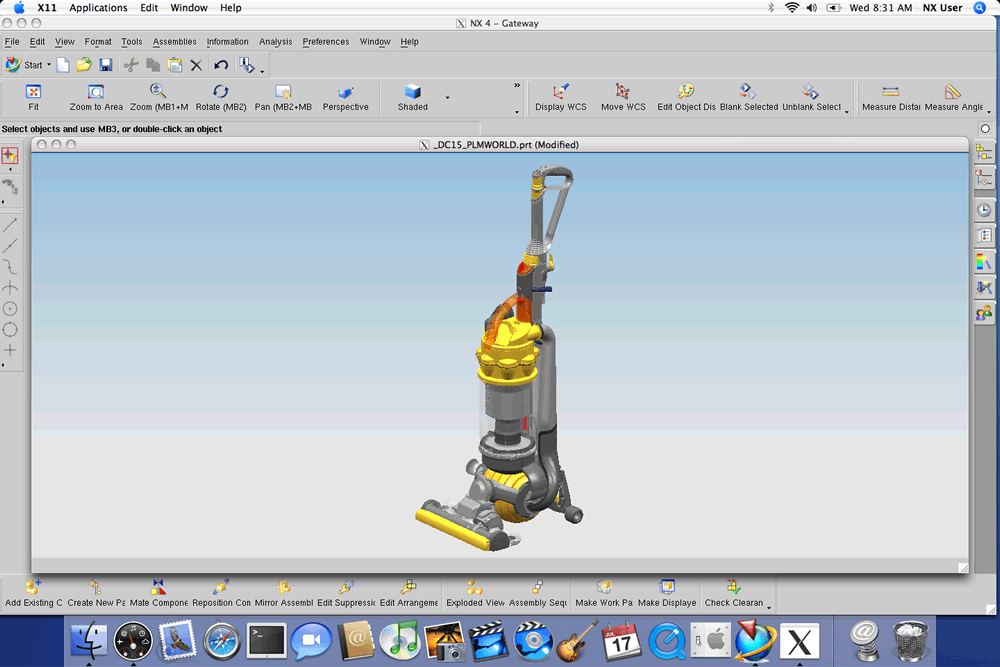The width and height of the screenshot is (1000, 667).
Task: Open the View menu
Action: (64, 41)
